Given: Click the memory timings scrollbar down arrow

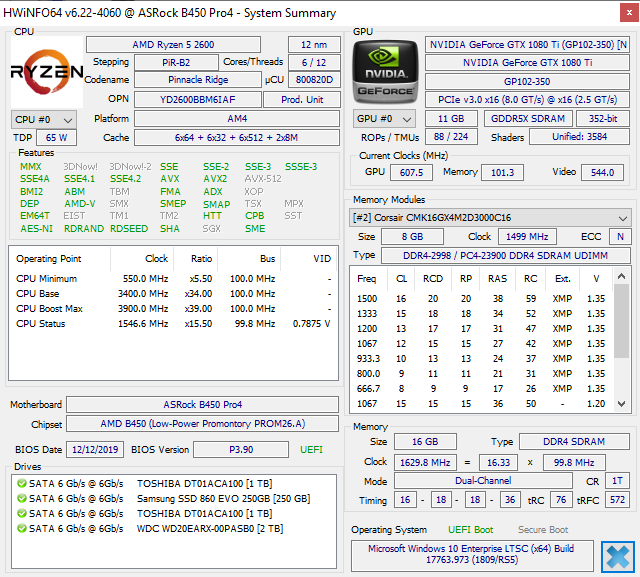Looking at the screenshot, I should [621, 404].
